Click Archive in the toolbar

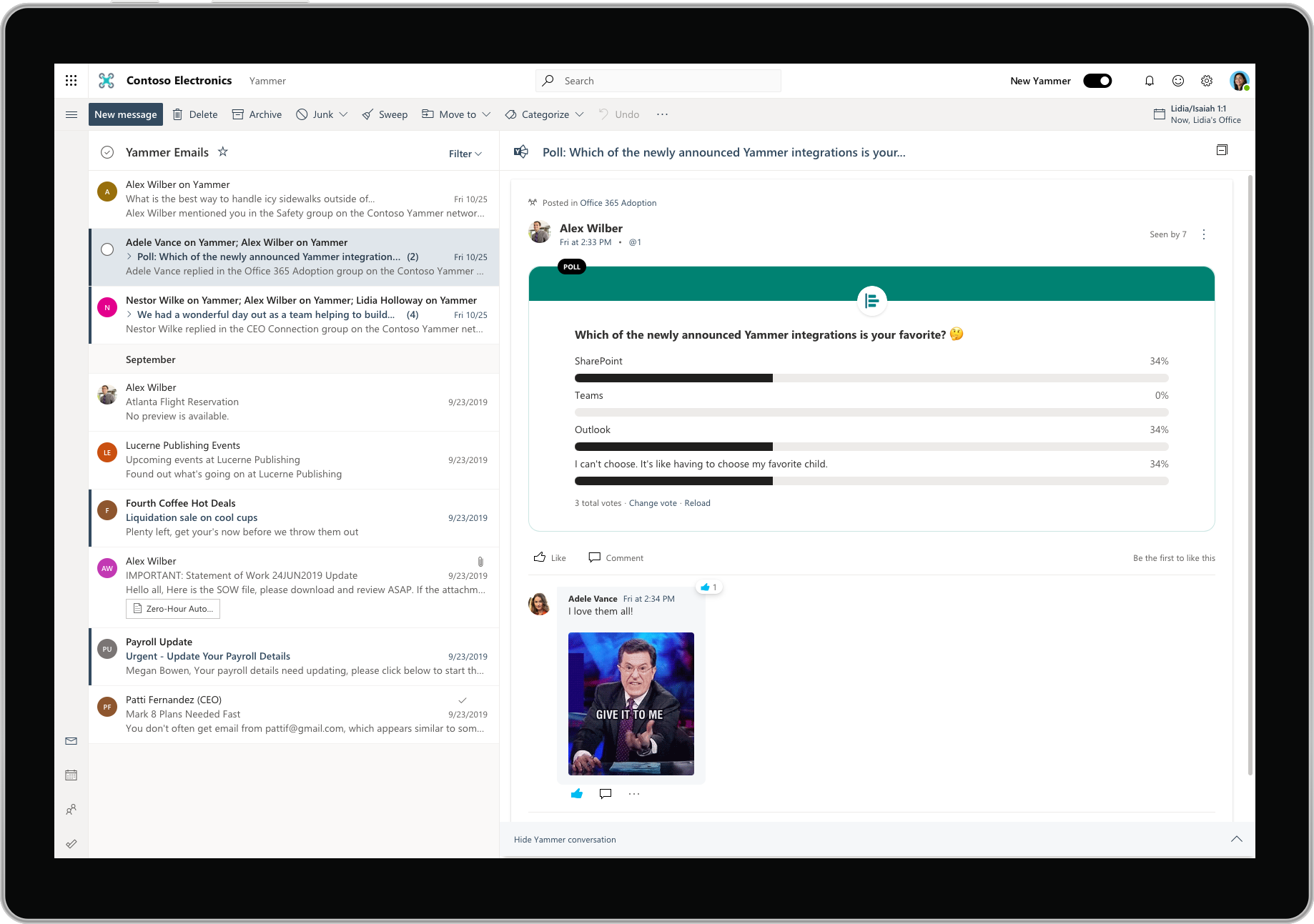[257, 114]
